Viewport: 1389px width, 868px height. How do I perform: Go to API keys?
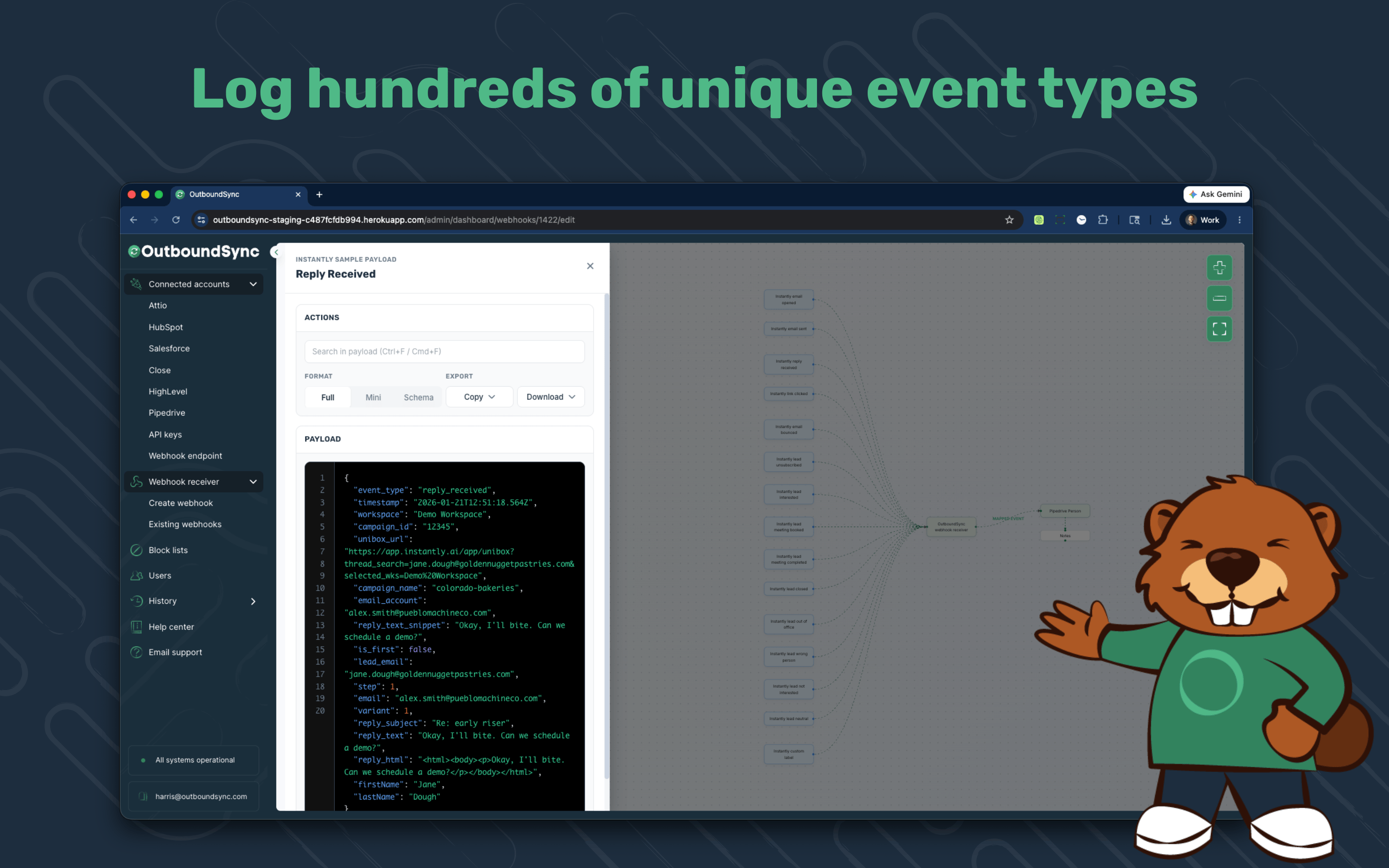pyautogui.click(x=165, y=434)
